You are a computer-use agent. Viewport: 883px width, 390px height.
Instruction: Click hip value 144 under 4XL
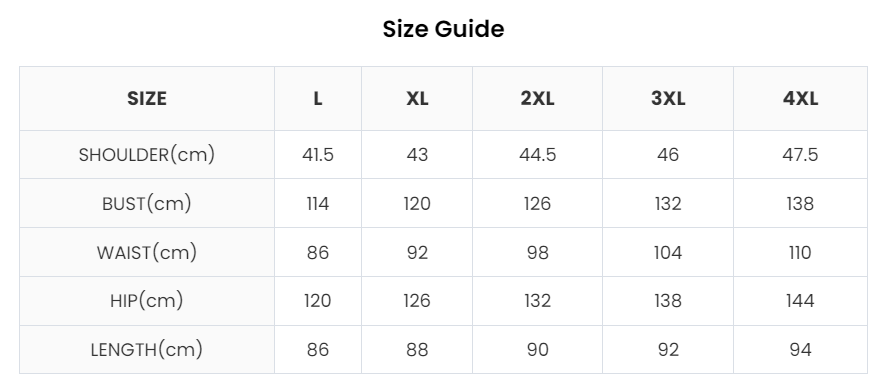800,301
